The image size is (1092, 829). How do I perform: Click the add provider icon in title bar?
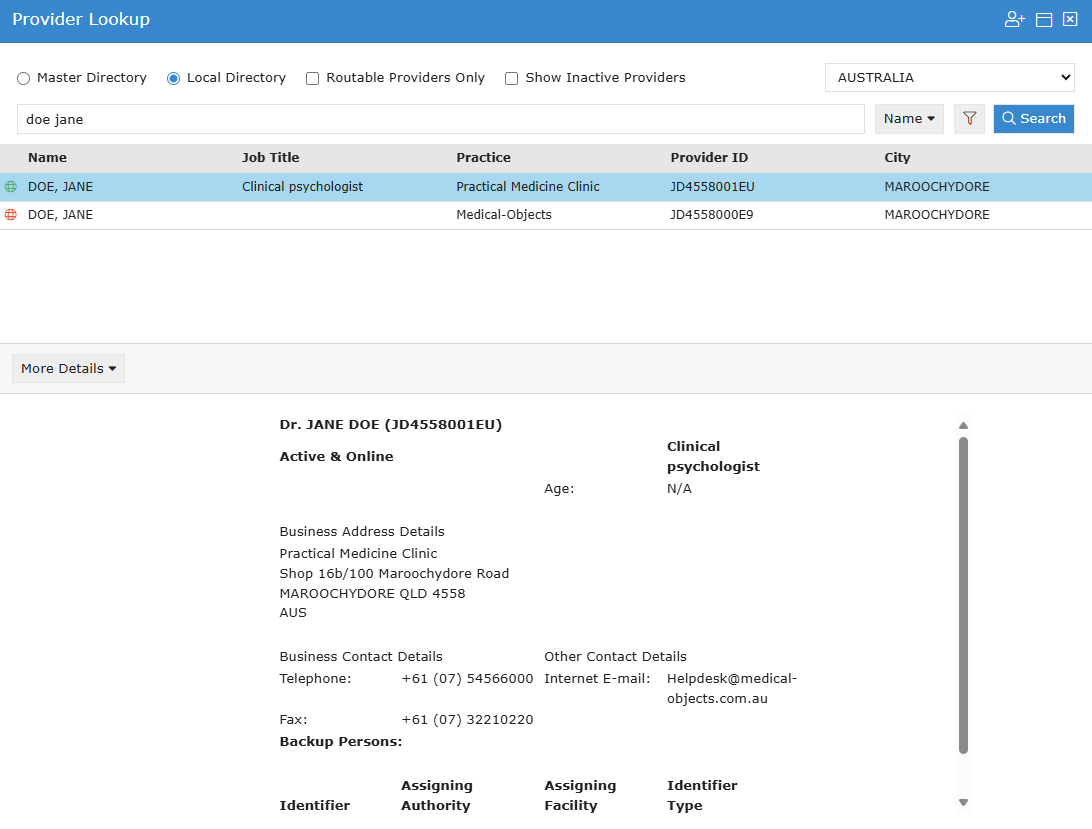(1015, 20)
